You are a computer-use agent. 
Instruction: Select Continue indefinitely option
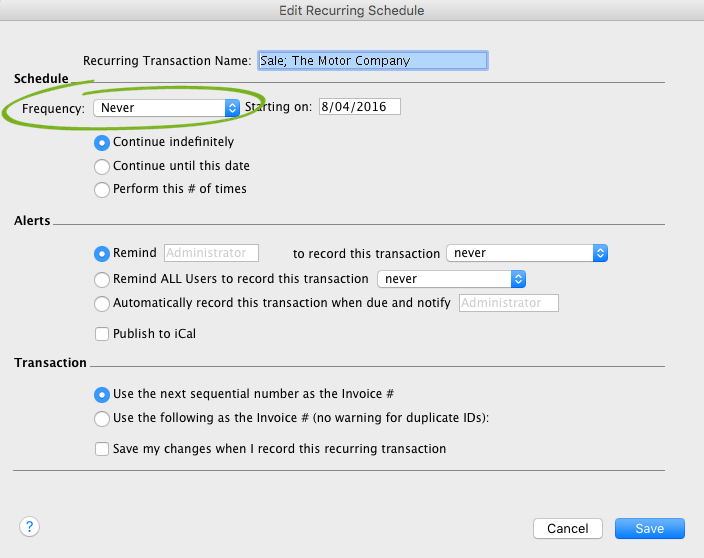click(101, 143)
